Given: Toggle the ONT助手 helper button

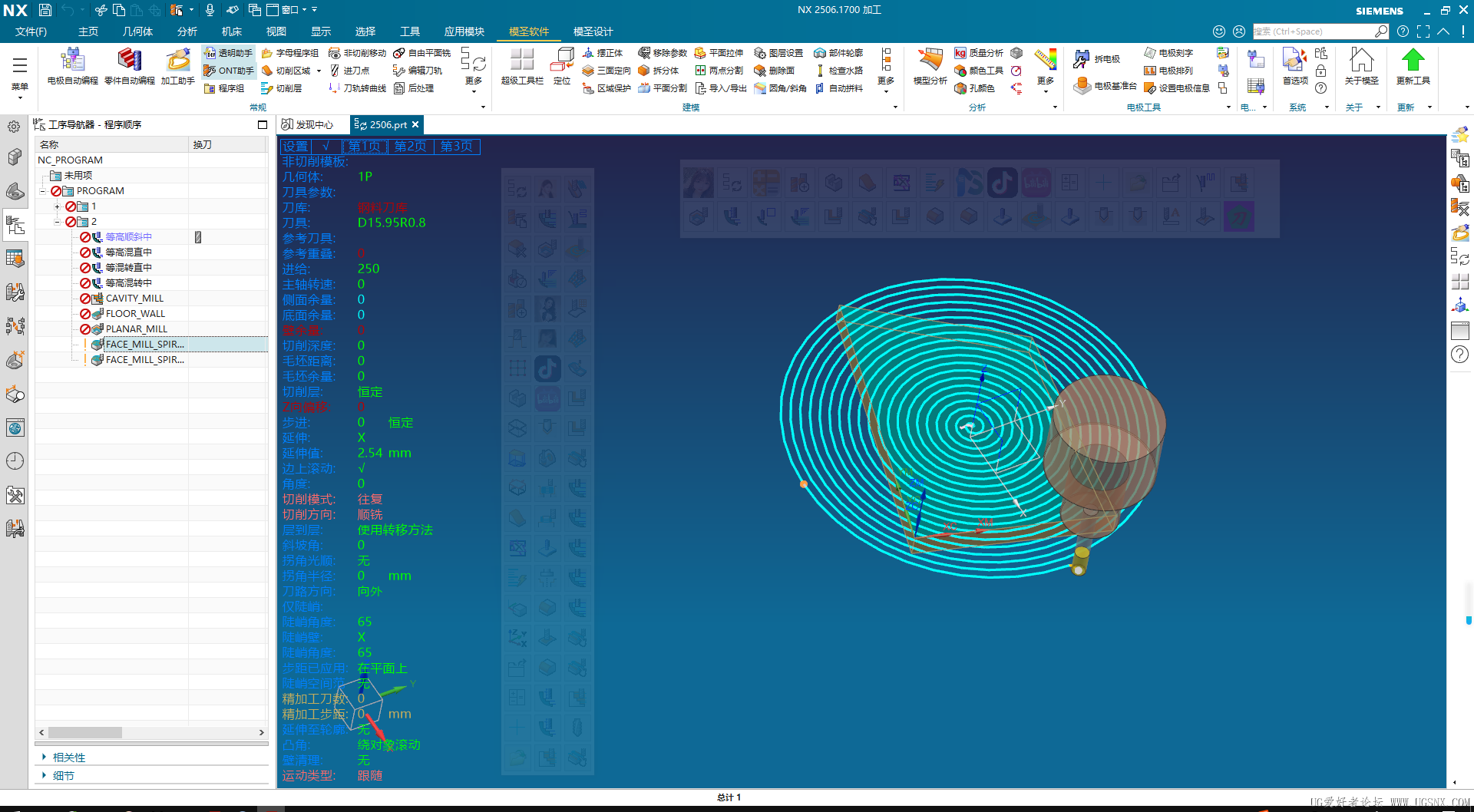Looking at the screenshot, I should point(229,71).
